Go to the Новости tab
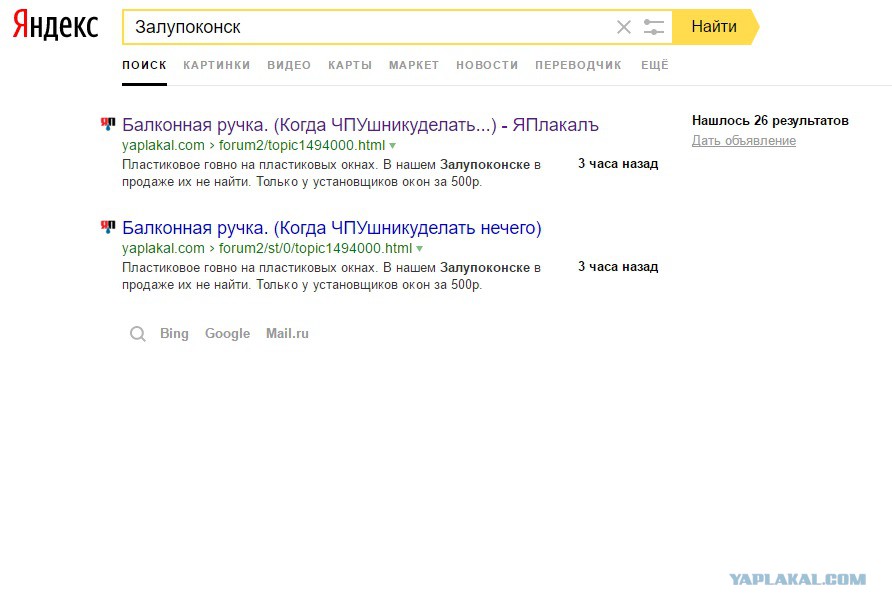The height and width of the screenshot is (609, 892). [x=487, y=65]
